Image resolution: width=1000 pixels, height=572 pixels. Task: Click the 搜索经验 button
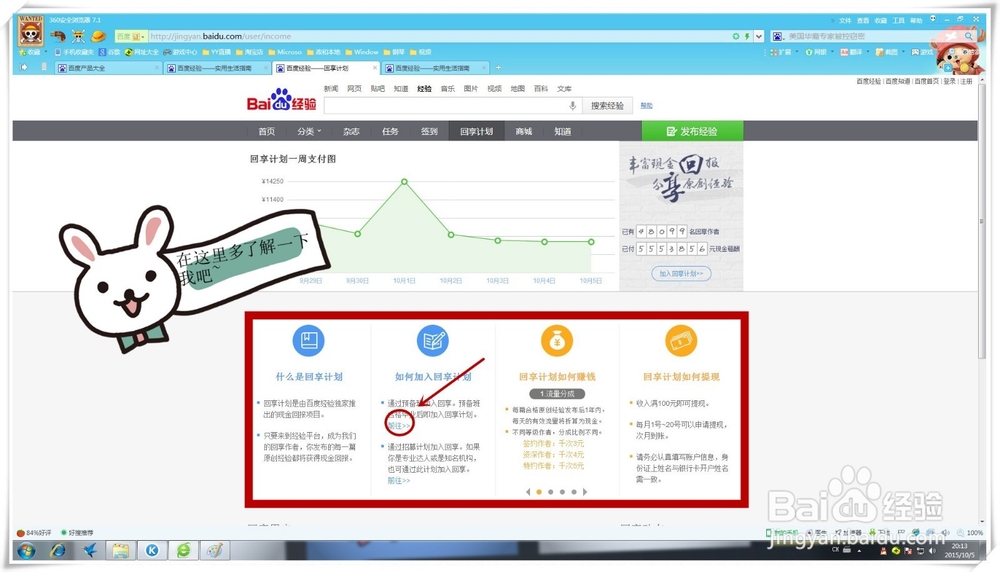pyautogui.click(x=607, y=106)
